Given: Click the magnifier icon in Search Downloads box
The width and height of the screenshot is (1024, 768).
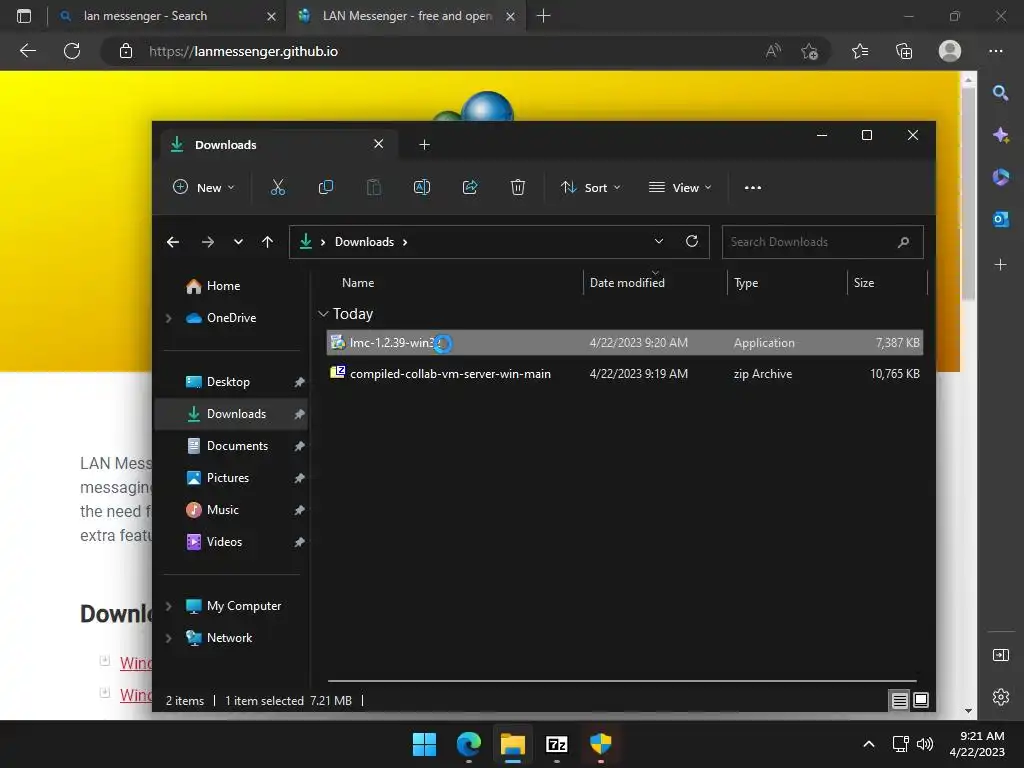Looking at the screenshot, I should pos(903,242).
